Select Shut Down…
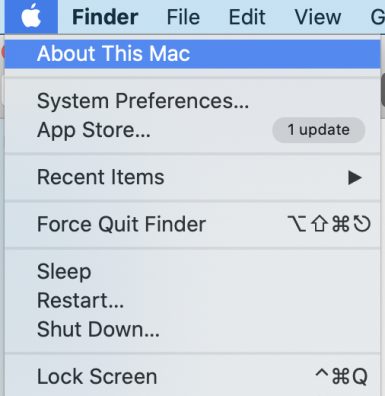The image size is (385, 396). click(192, 329)
